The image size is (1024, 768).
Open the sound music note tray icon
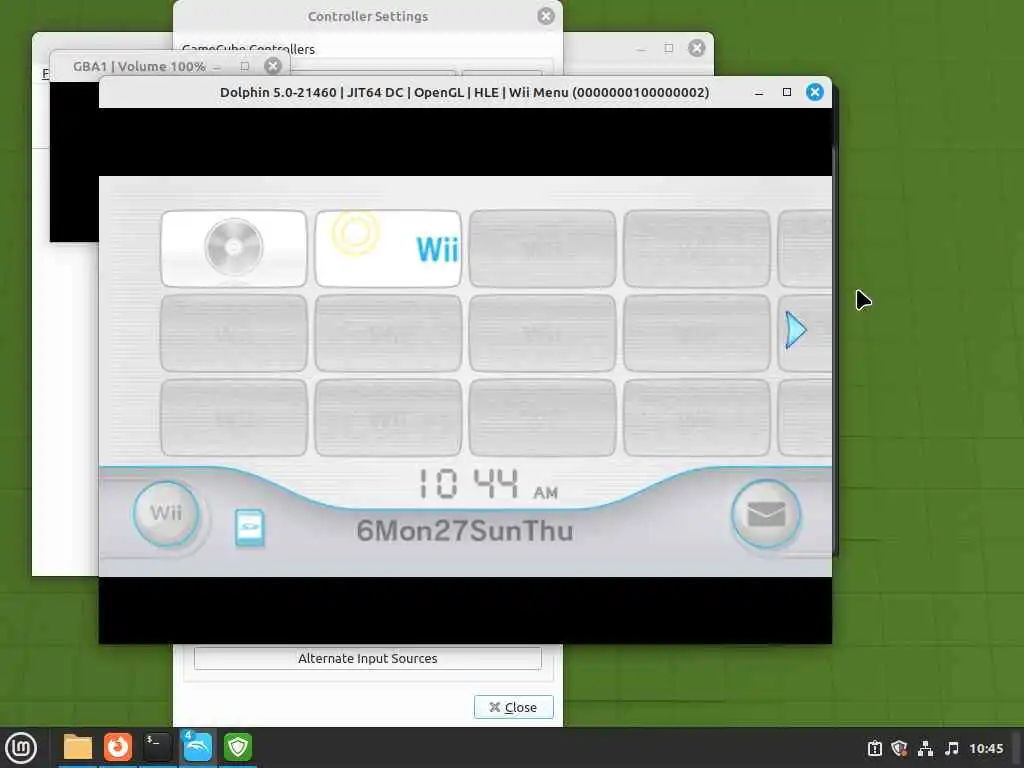pyautogui.click(x=952, y=748)
